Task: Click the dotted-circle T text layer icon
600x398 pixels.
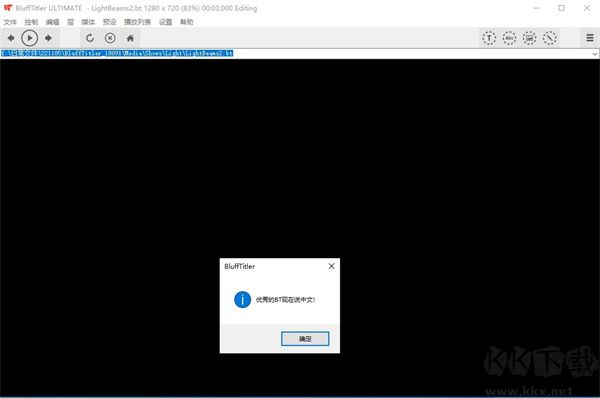Action: [489, 38]
